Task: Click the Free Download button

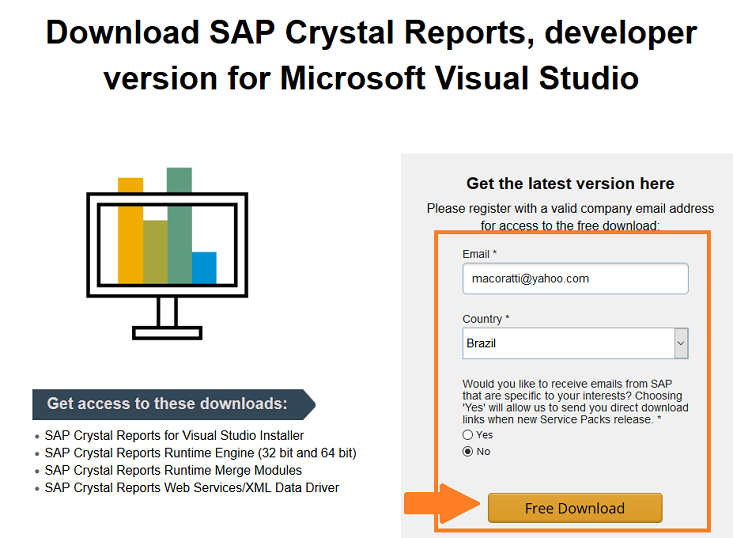Action: pyautogui.click(x=575, y=508)
